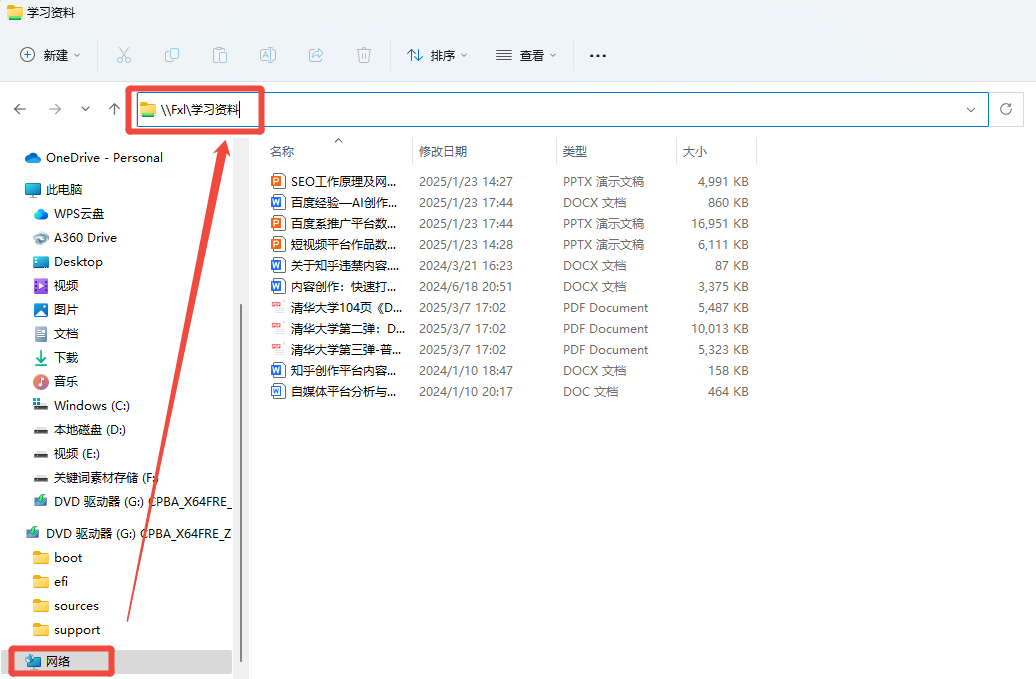This screenshot has height=679, width=1036.
Task: Sort by 修改日期 column header
Action: (x=443, y=152)
